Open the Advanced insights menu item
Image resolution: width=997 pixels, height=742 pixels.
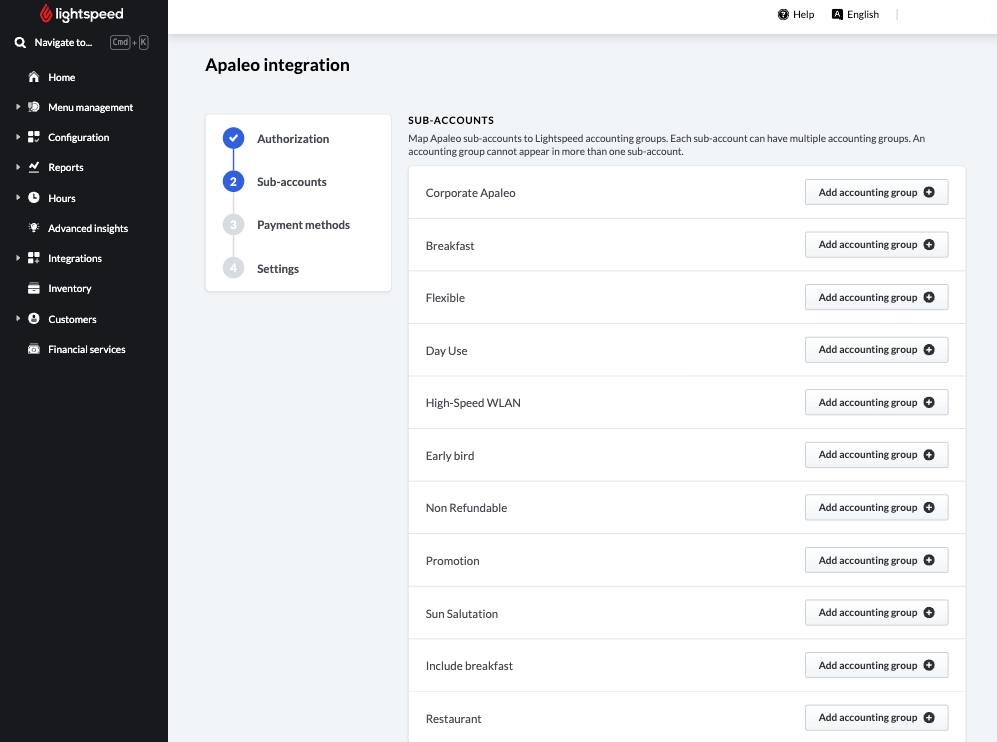pos(88,228)
